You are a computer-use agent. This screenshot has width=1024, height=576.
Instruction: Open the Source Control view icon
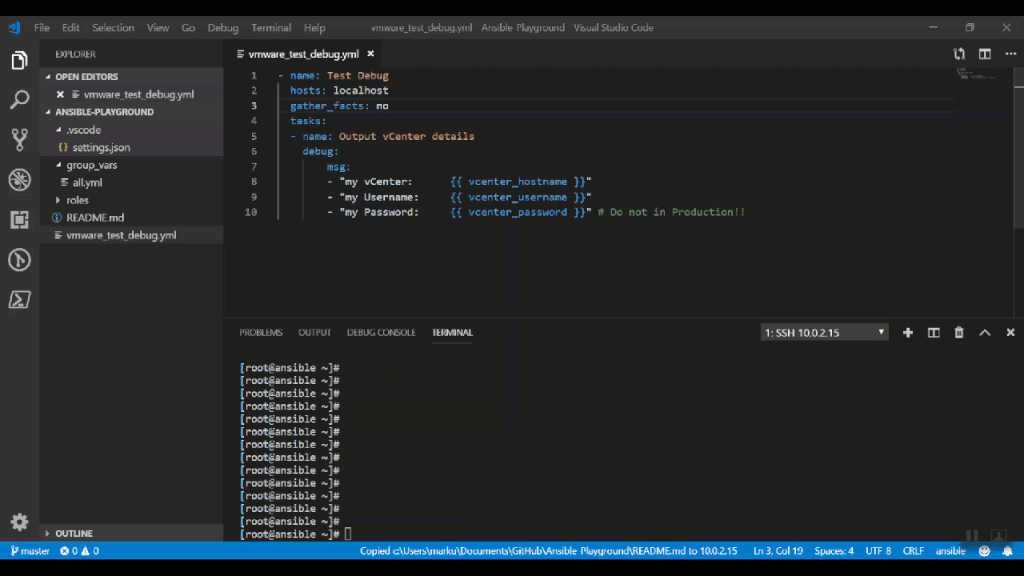click(19, 139)
